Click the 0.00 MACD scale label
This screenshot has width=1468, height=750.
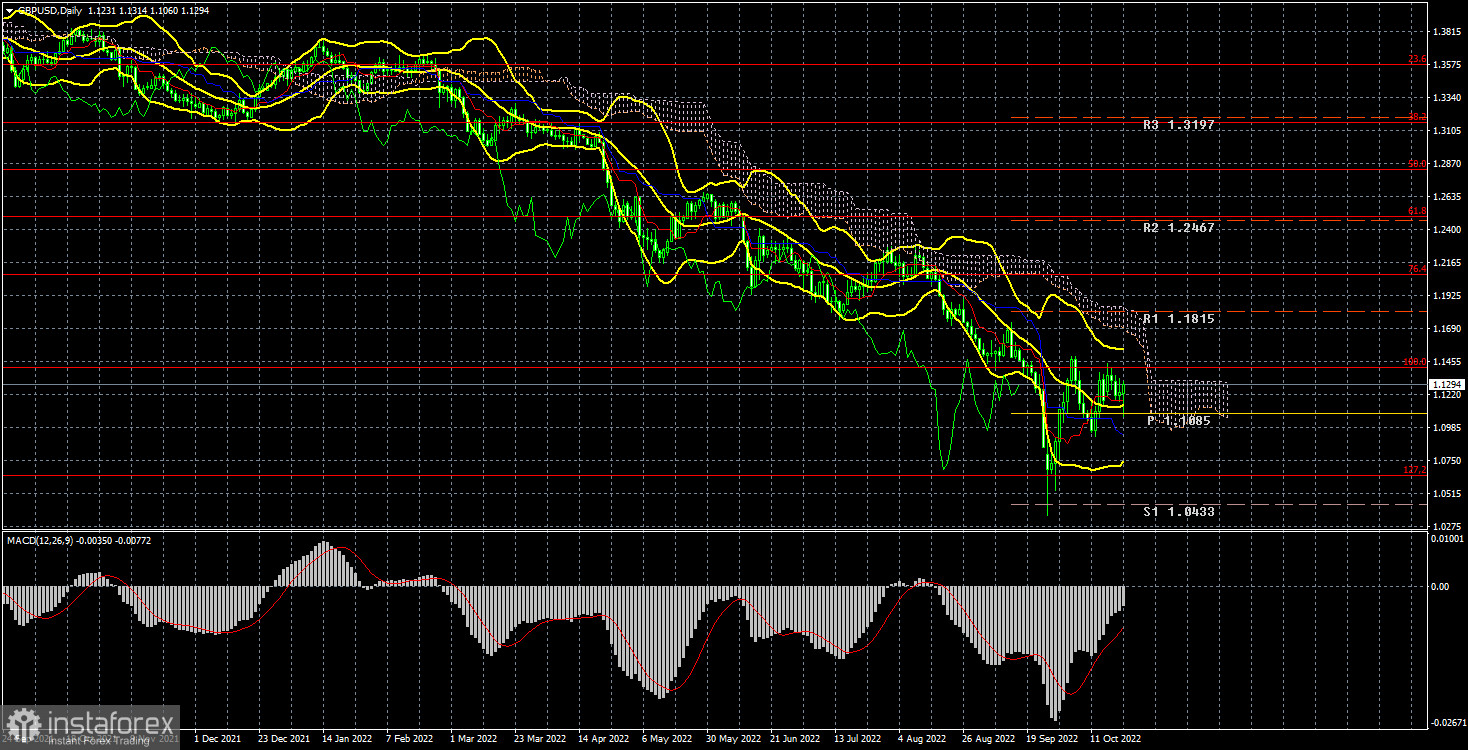click(x=1441, y=587)
